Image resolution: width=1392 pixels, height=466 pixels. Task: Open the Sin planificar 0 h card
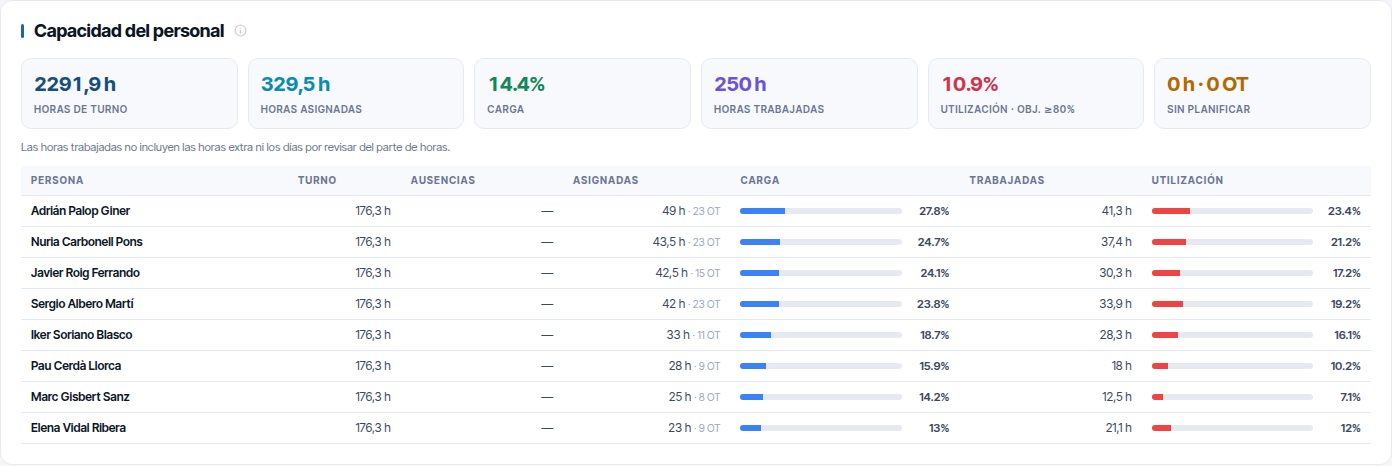1262,93
